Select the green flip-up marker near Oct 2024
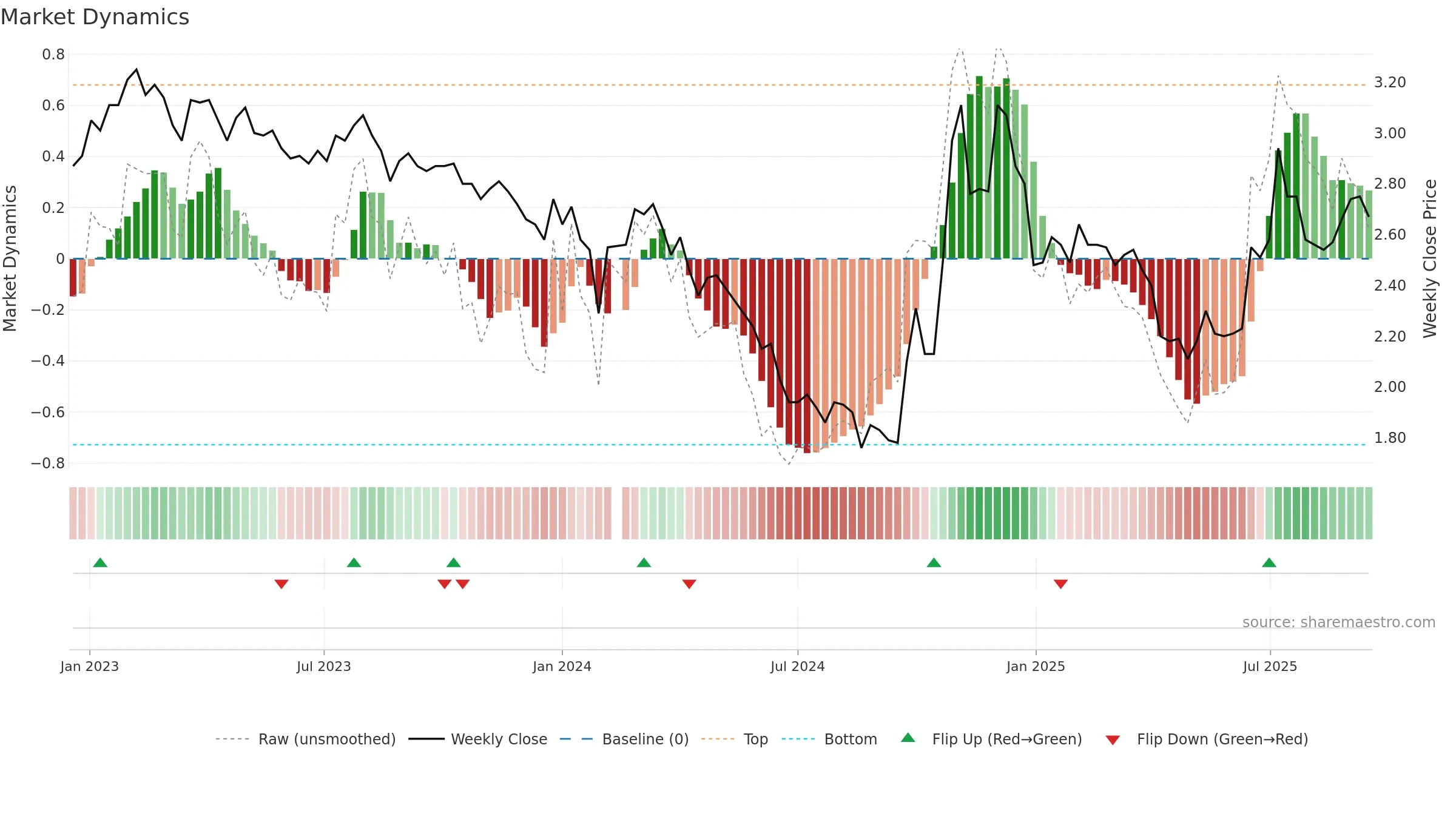Screen dimensions: 1456x819 click(934, 562)
